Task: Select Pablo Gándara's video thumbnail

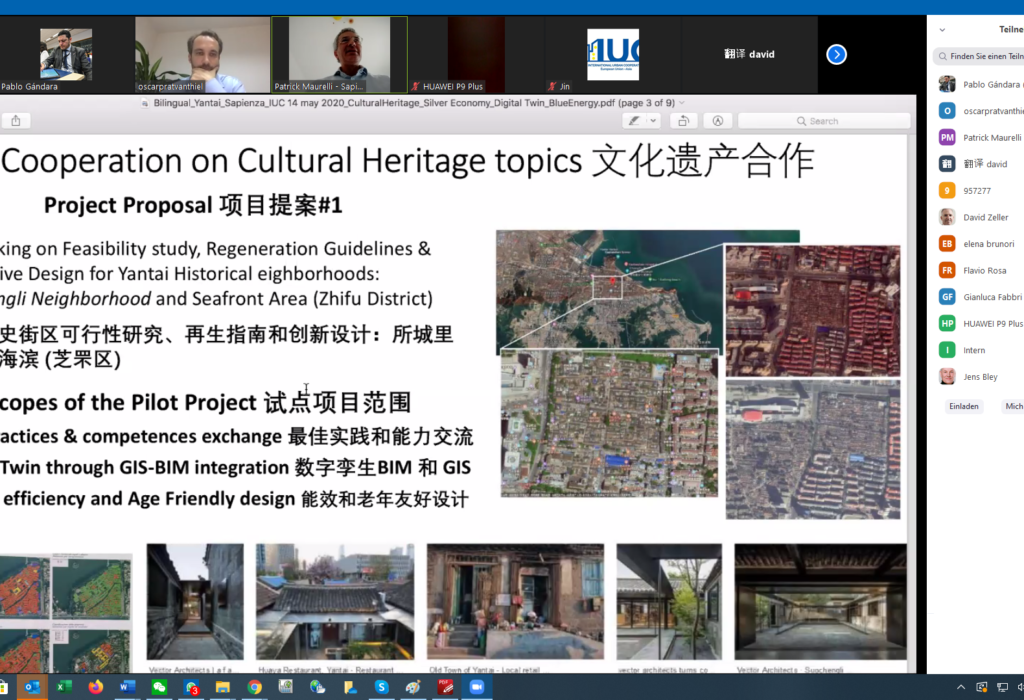Action: 66,55
